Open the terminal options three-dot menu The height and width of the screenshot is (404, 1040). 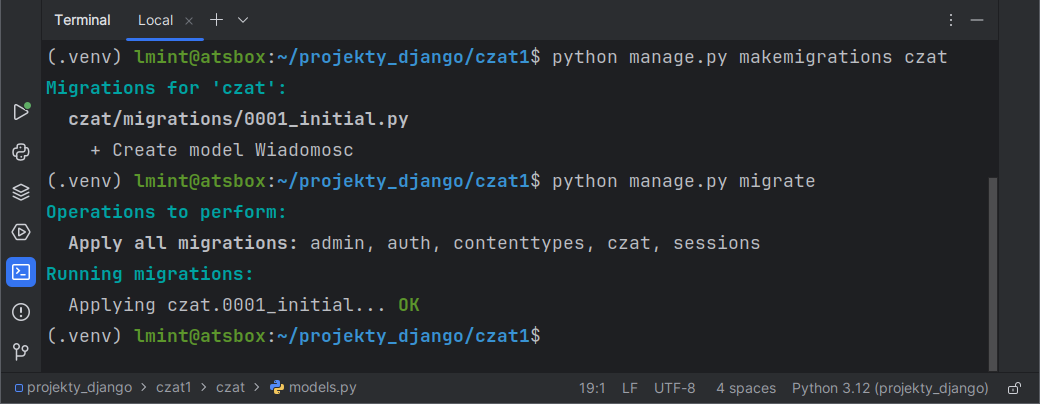pos(950,20)
